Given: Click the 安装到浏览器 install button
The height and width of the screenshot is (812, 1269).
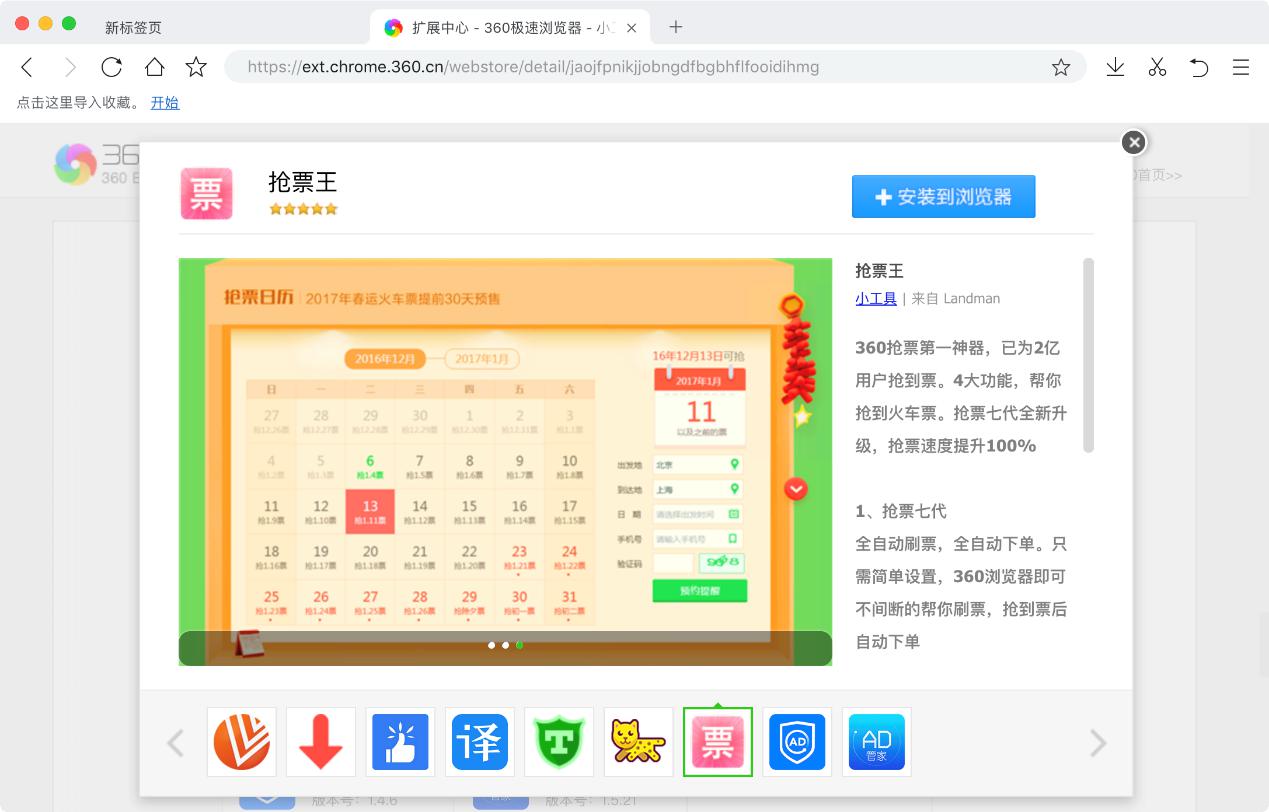Looking at the screenshot, I should (x=943, y=196).
